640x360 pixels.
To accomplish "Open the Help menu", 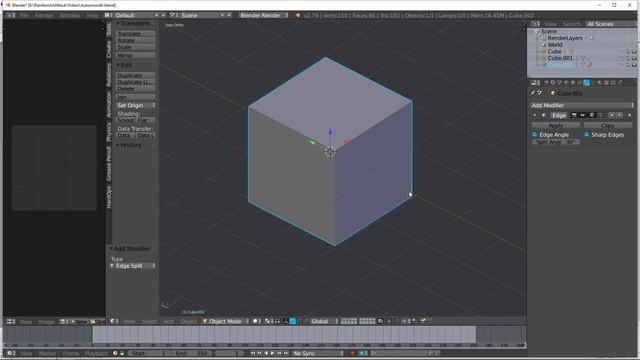I will tap(92, 15).
